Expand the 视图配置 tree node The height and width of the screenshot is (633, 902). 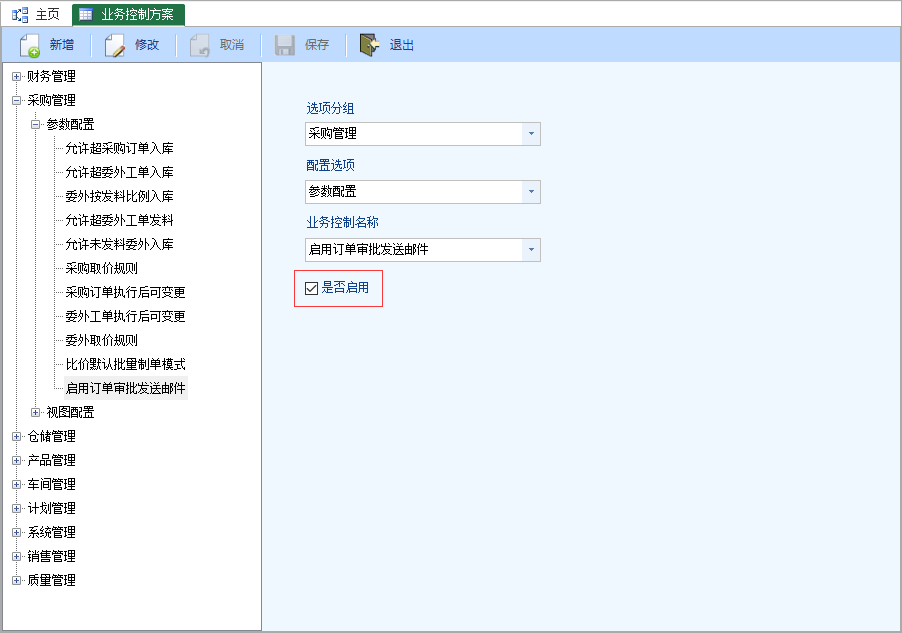(36, 413)
